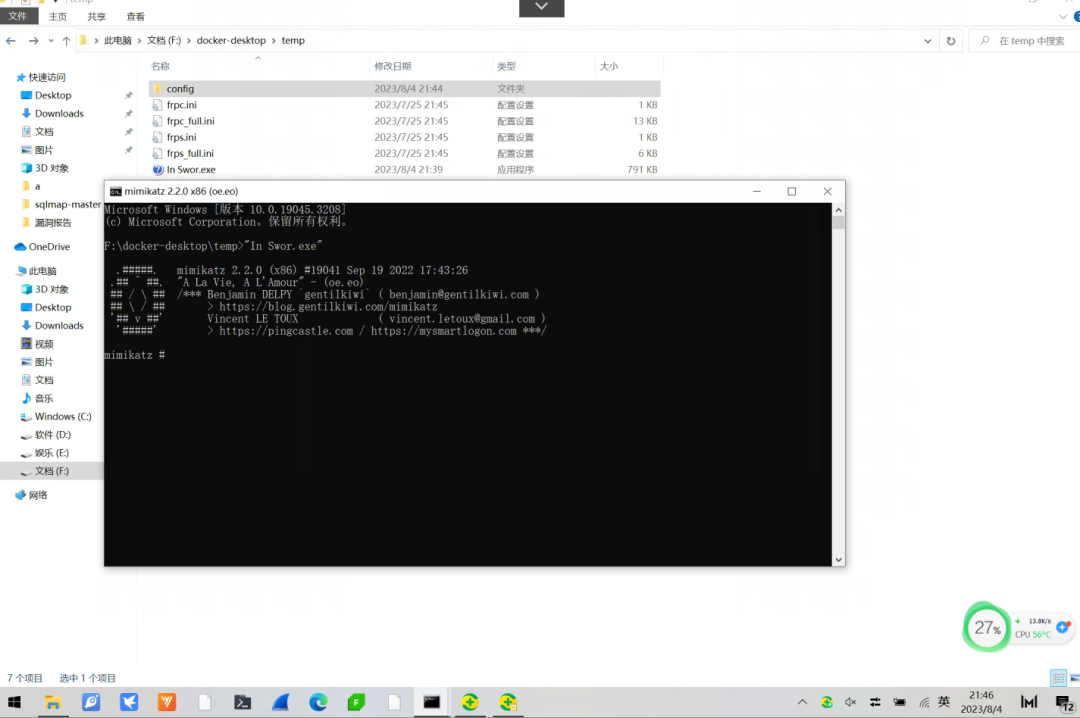
Task: Click the mimikatz console scroll up arrow
Action: tap(838, 210)
